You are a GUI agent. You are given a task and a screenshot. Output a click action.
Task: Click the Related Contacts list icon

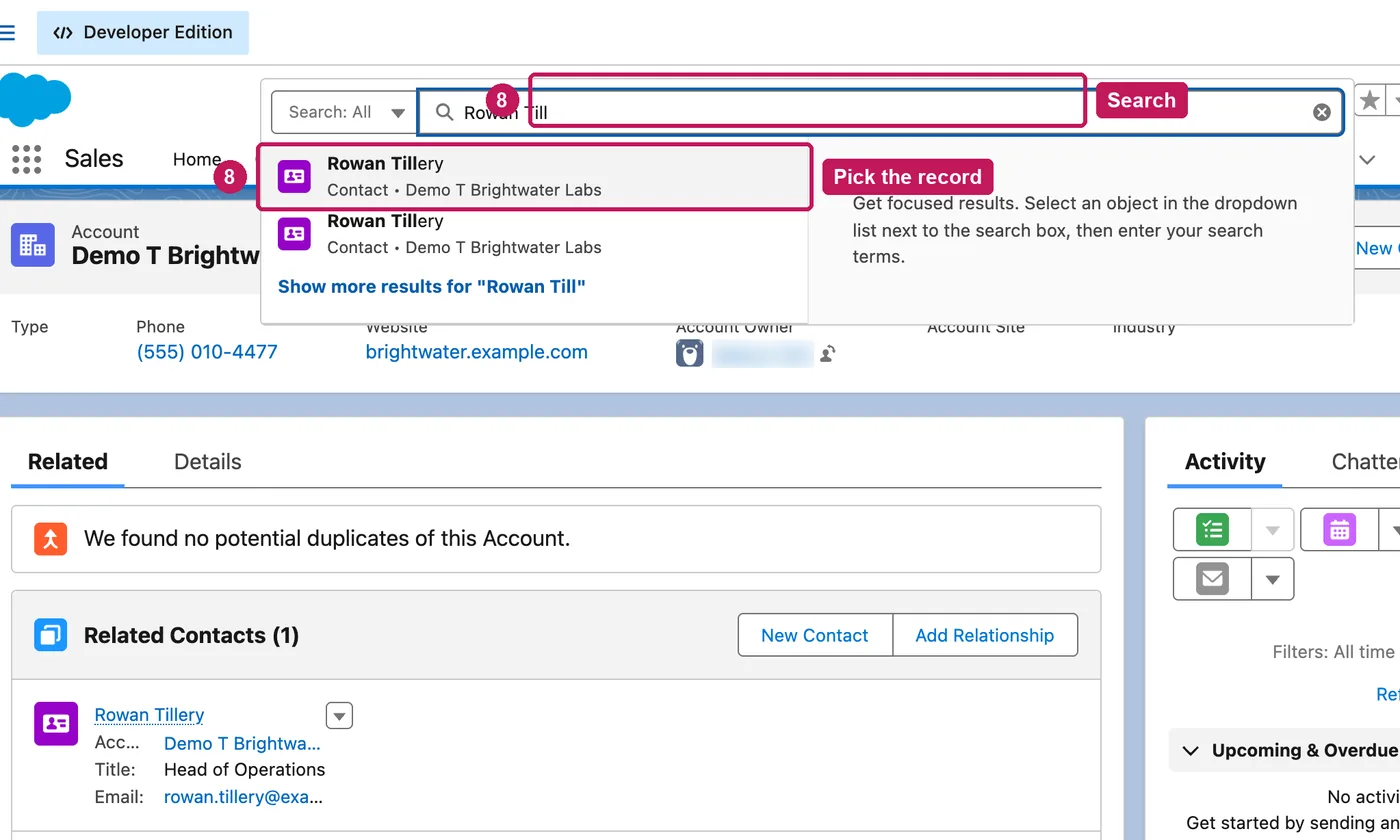click(50, 635)
